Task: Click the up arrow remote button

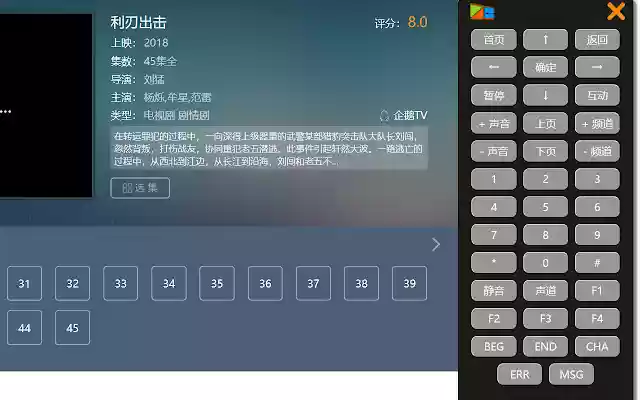Action: click(545, 40)
